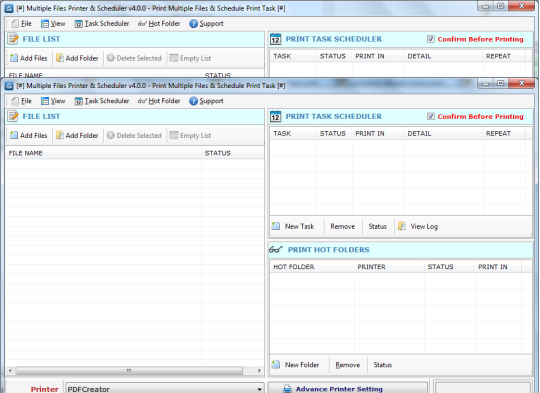Click the file list scroll left arrow
This screenshot has height=393, width=540.
point(10,371)
